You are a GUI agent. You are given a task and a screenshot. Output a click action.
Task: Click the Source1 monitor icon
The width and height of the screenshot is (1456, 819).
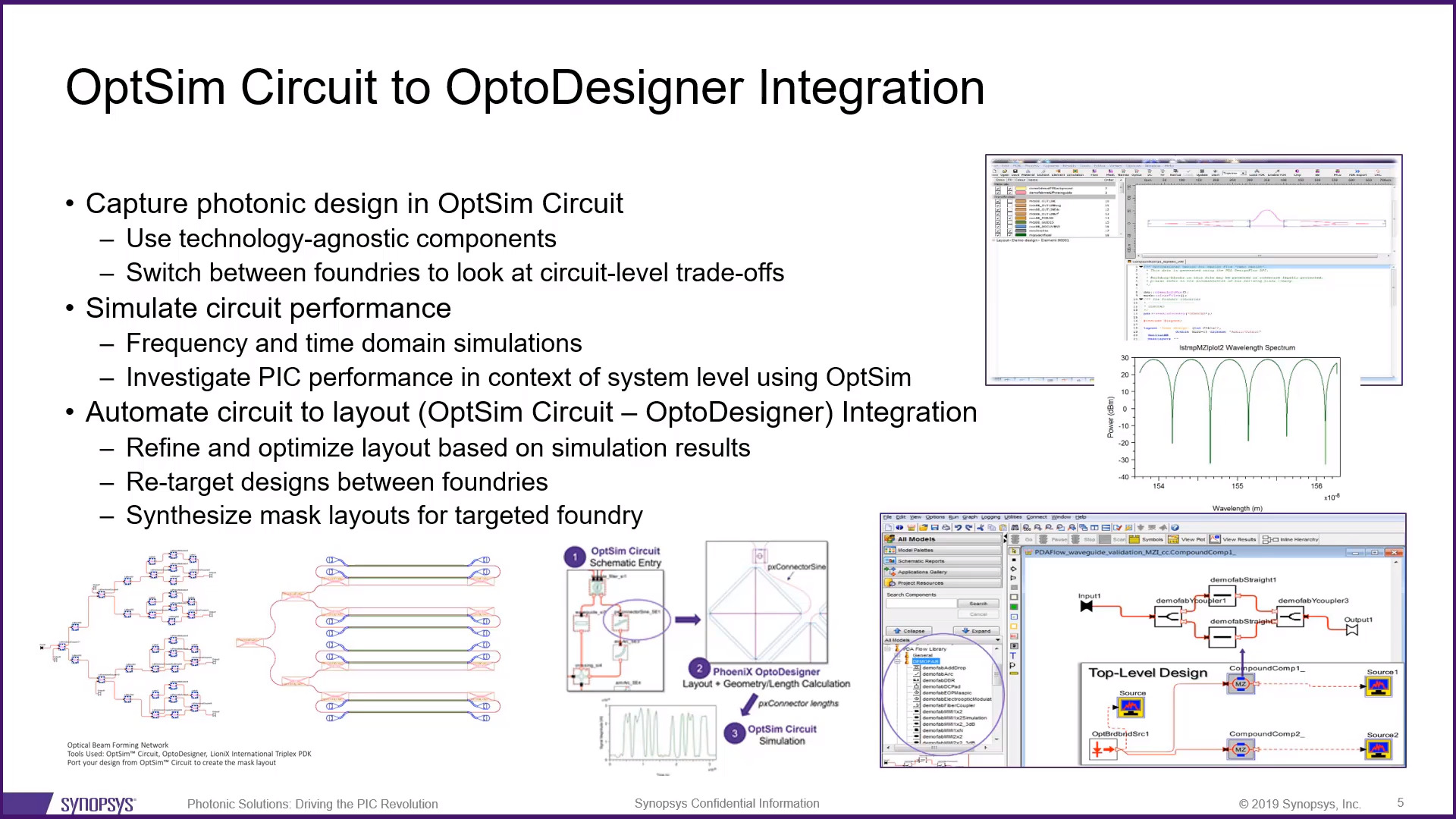click(1379, 686)
